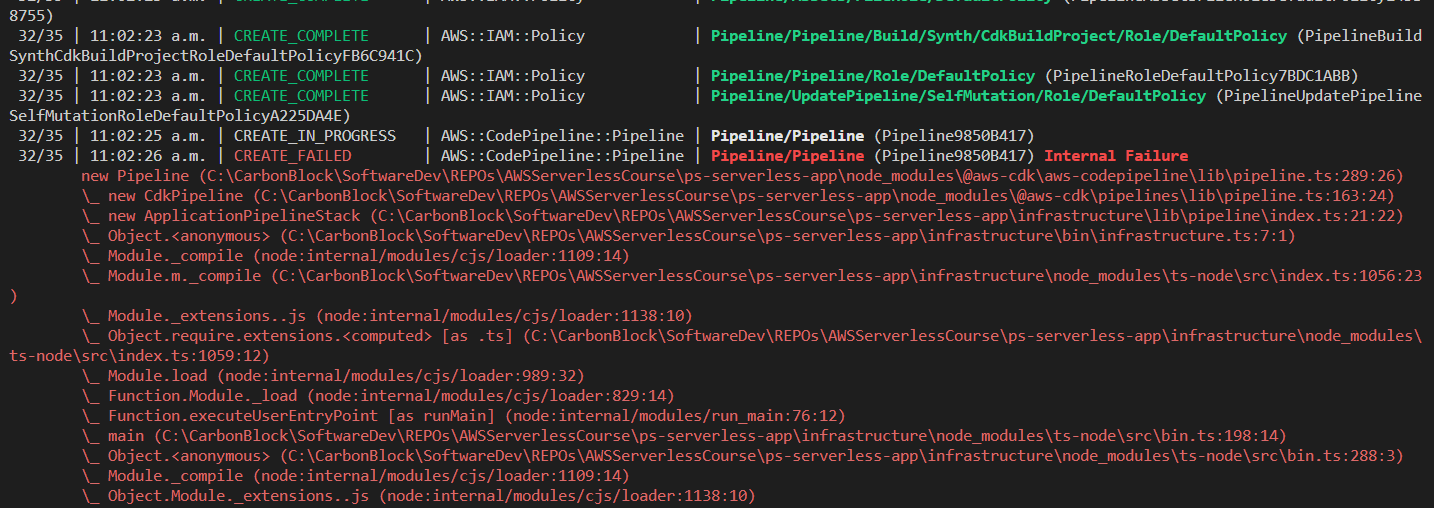Click the 'pipeline.ts:163:24' file reference
Viewport: 1434px width, 508px height.
pos(1310,196)
